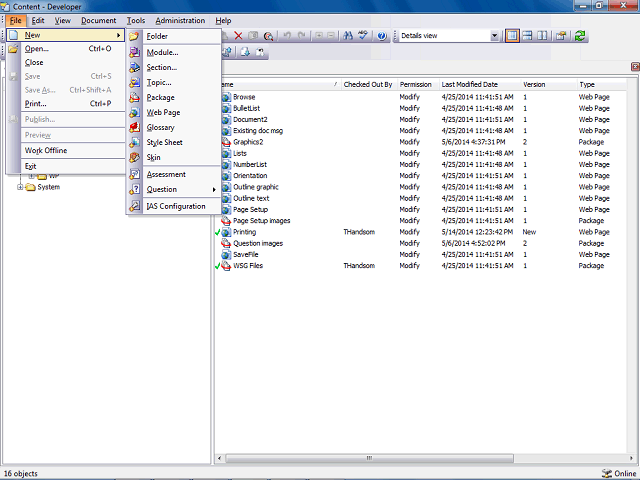Select the WSG Files row
The height and width of the screenshot is (480, 640).
tap(420, 266)
